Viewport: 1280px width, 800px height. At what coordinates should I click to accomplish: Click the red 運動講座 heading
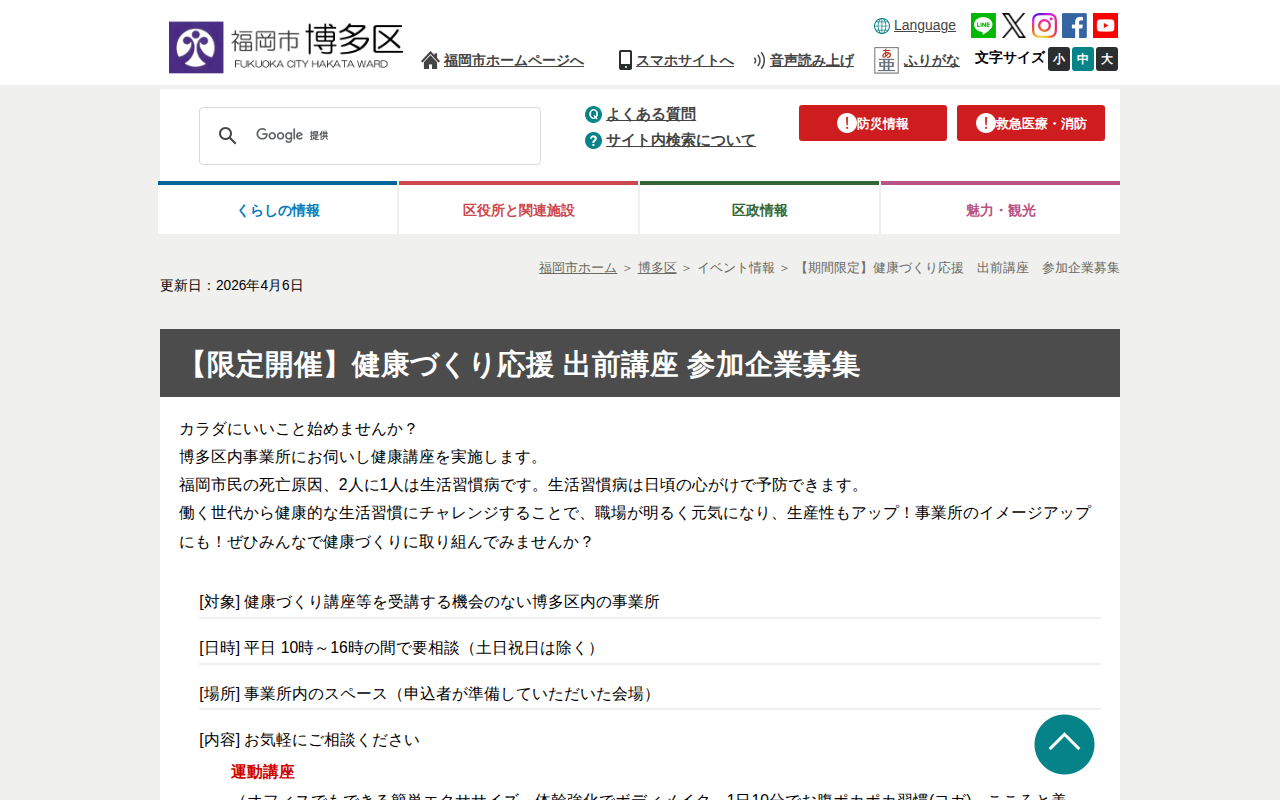pyautogui.click(x=263, y=772)
